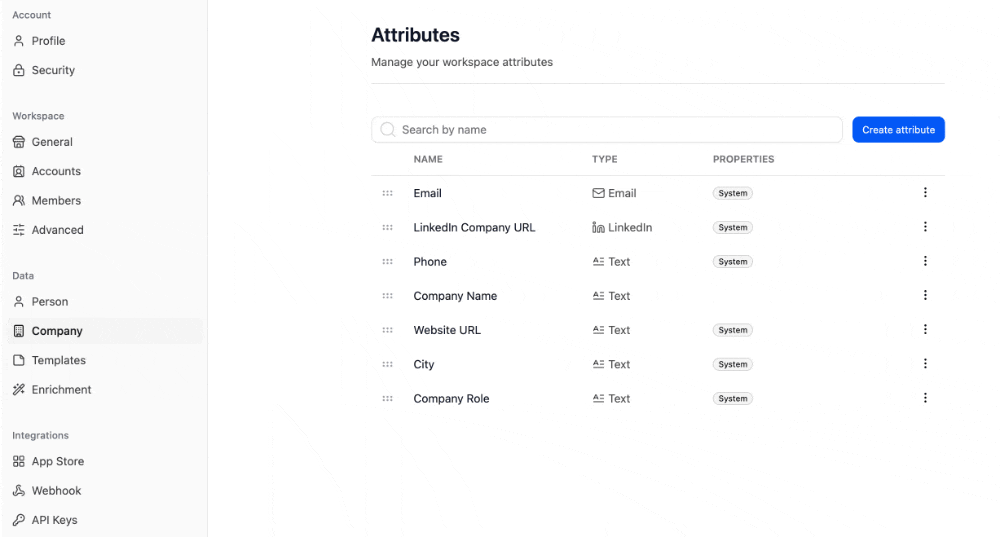Screen dimensions: 1000x537
Task: Click the Company Name attribute name
Action: tap(455, 296)
